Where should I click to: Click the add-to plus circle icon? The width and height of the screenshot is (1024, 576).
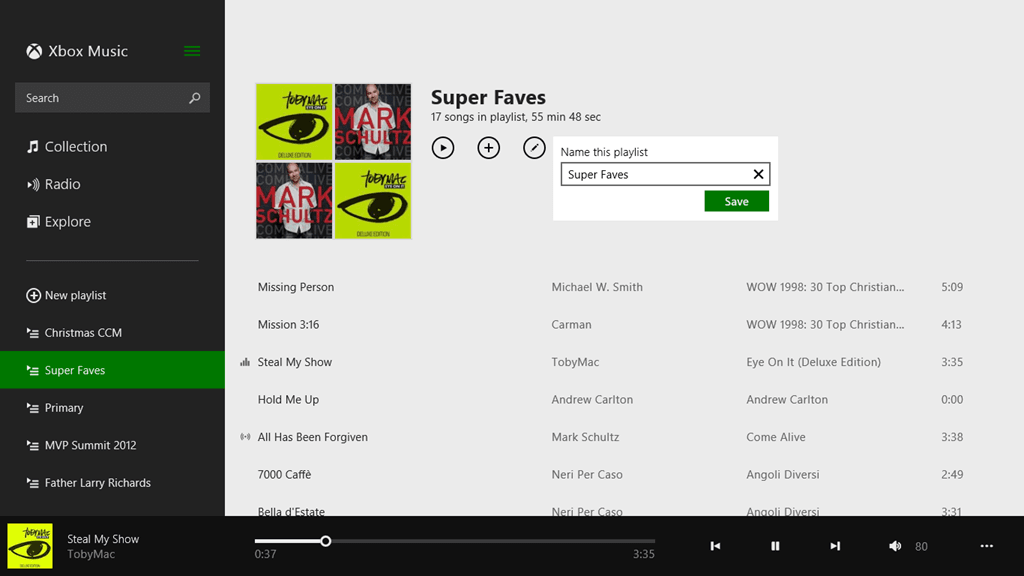[488, 148]
